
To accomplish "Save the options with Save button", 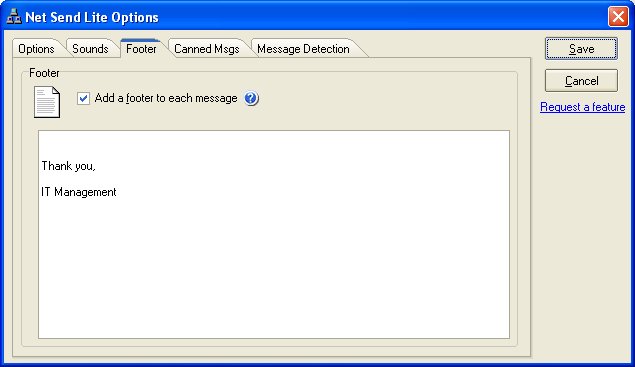I will point(581,49).
